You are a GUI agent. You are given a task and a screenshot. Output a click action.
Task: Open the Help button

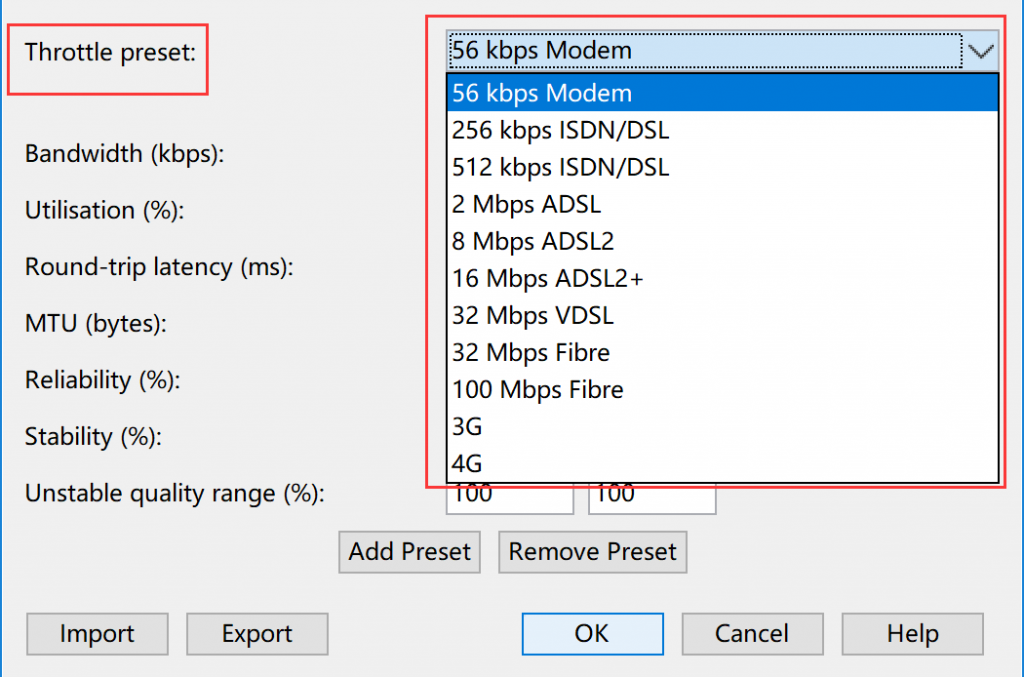[912, 634]
